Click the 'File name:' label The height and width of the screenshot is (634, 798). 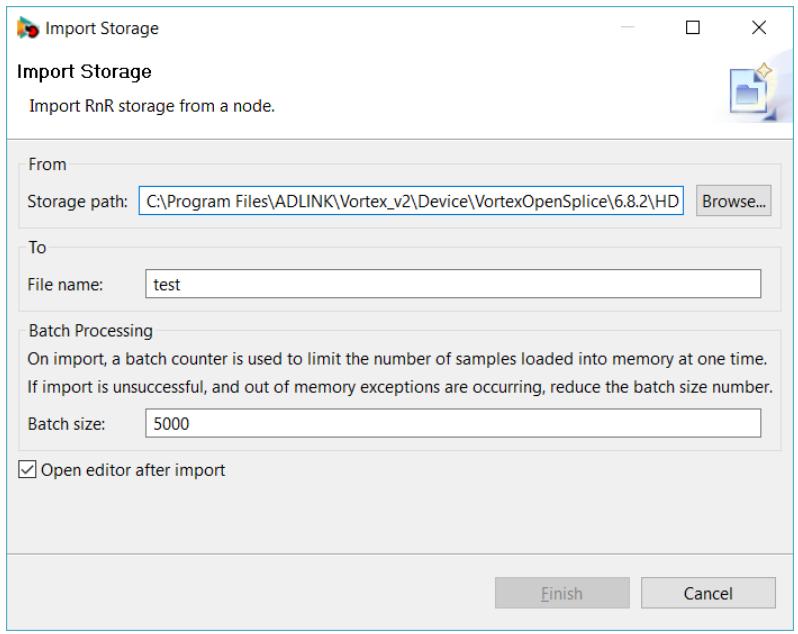pyautogui.click(x=65, y=284)
